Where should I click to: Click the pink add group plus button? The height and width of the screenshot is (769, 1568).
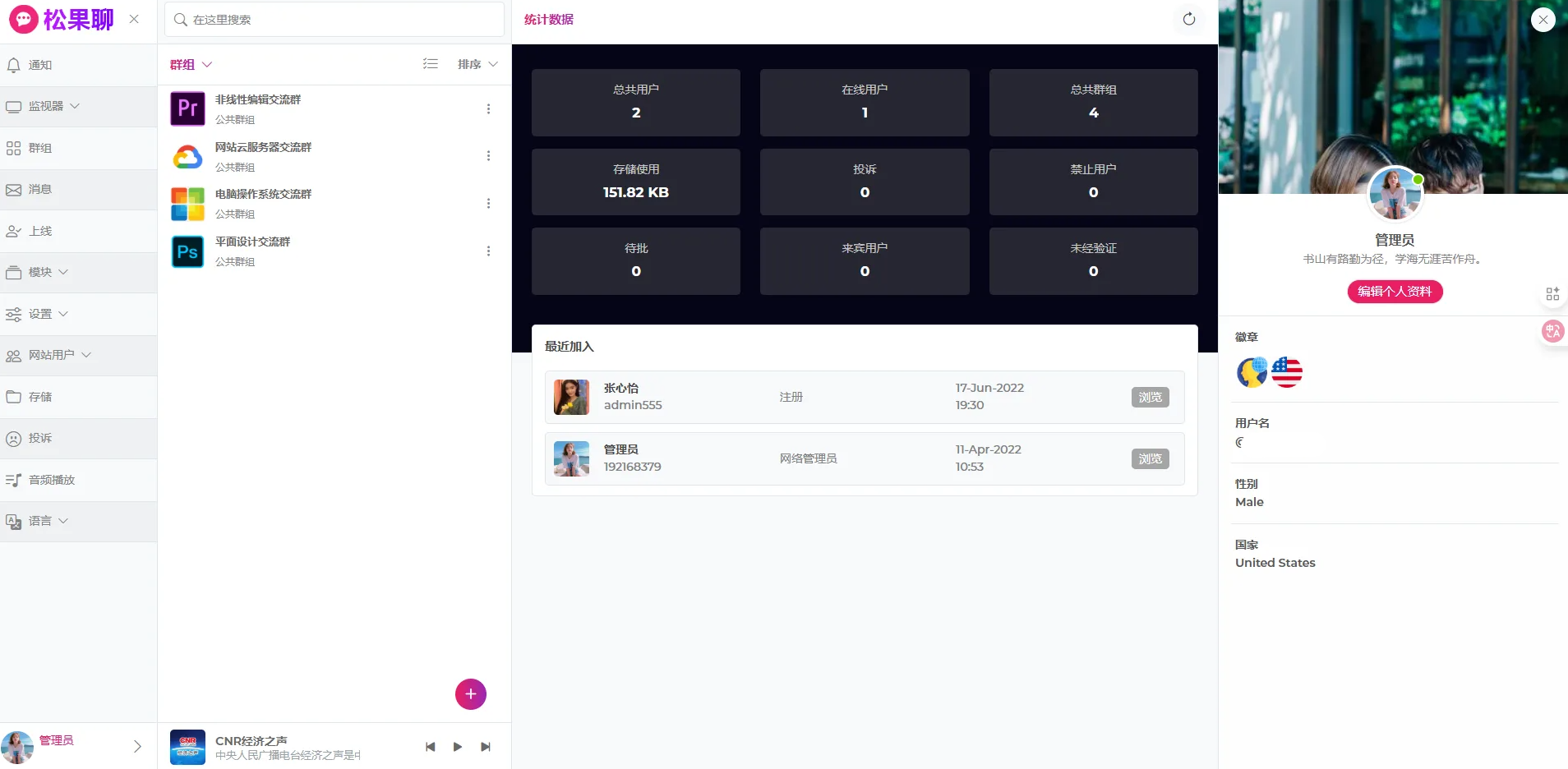(x=470, y=694)
